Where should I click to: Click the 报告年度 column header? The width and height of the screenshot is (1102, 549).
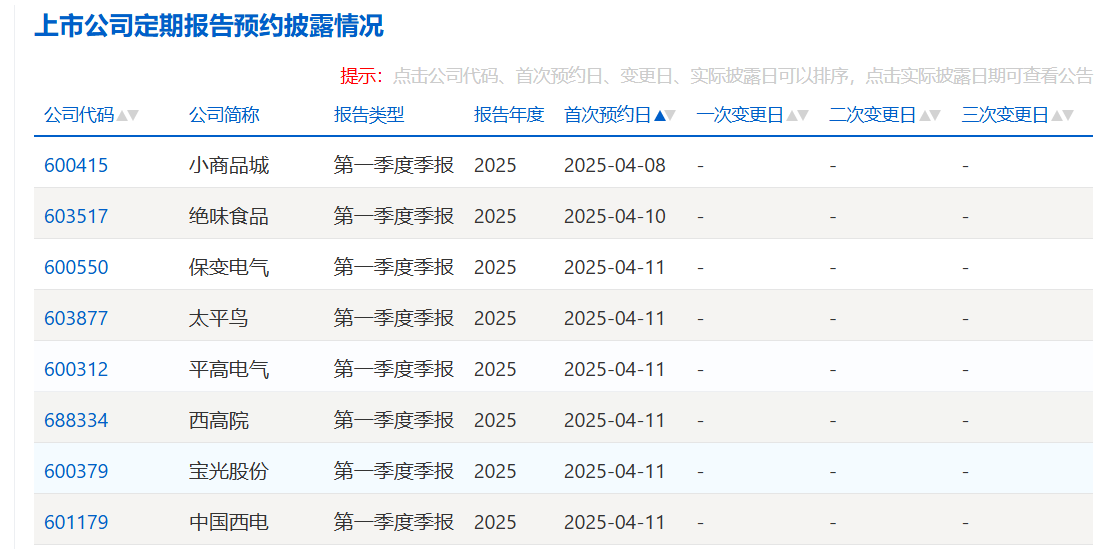pyautogui.click(x=509, y=115)
